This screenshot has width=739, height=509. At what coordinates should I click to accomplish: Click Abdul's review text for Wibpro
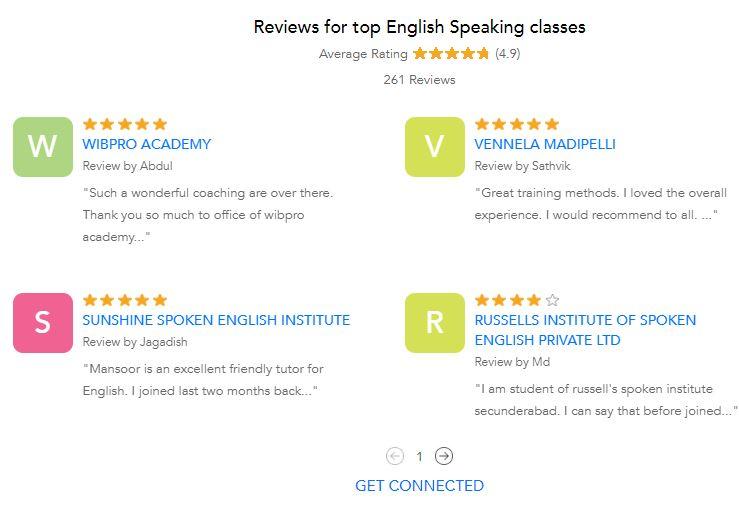(208, 215)
